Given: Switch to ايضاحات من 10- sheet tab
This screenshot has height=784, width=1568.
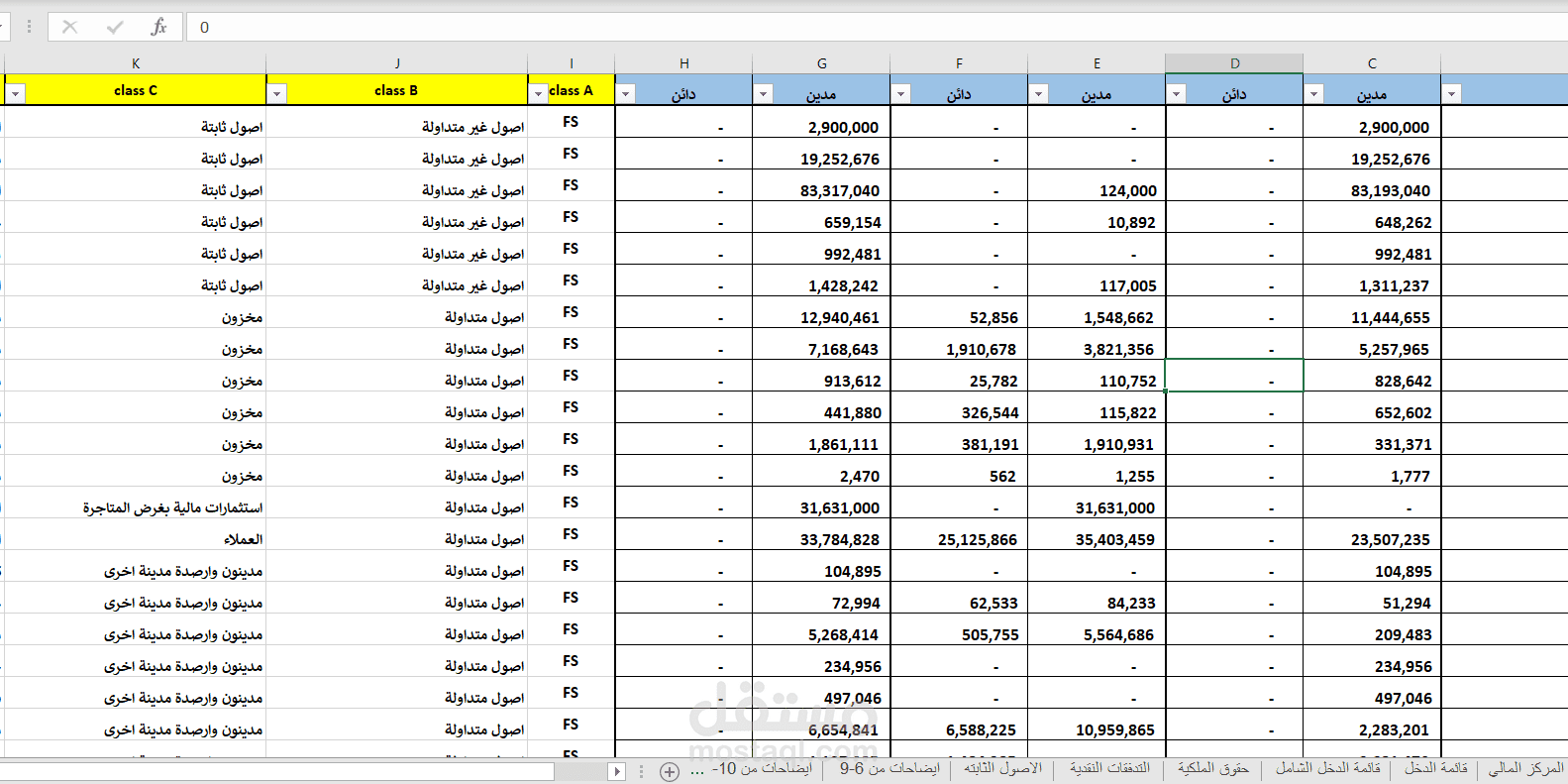Looking at the screenshot, I should (762, 768).
